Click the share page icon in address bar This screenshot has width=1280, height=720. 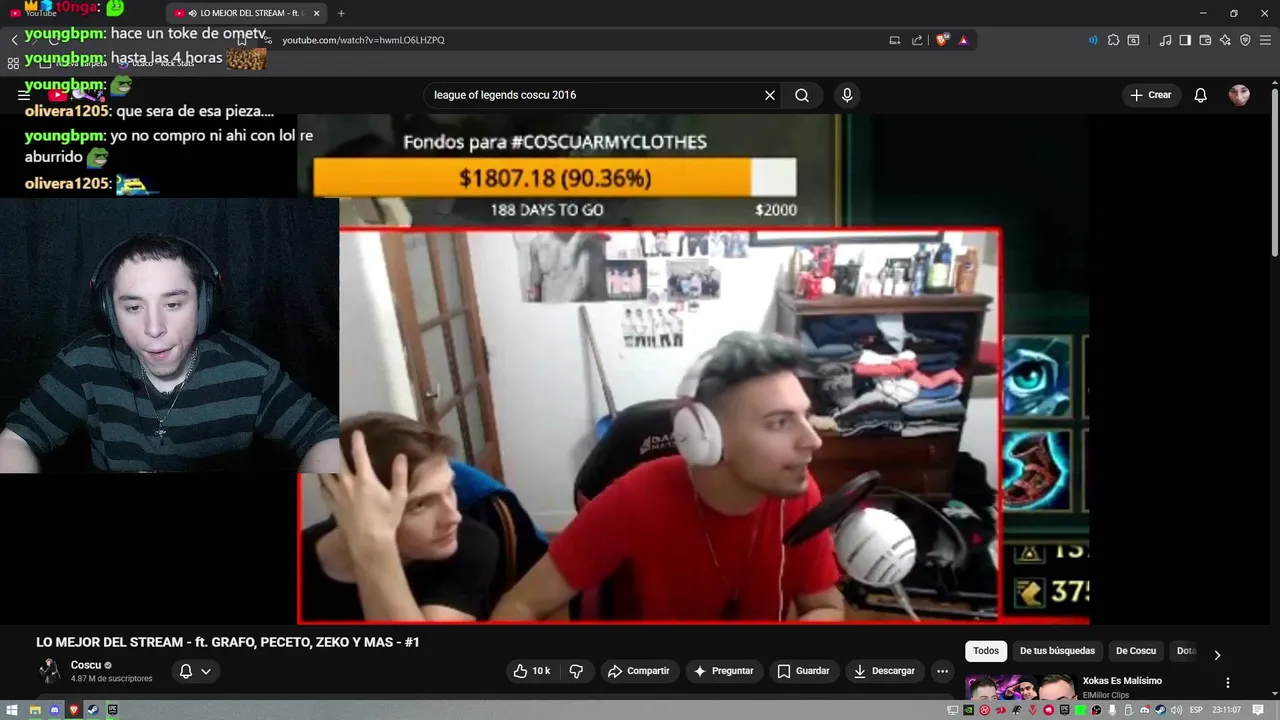pyautogui.click(x=917, y=40)
